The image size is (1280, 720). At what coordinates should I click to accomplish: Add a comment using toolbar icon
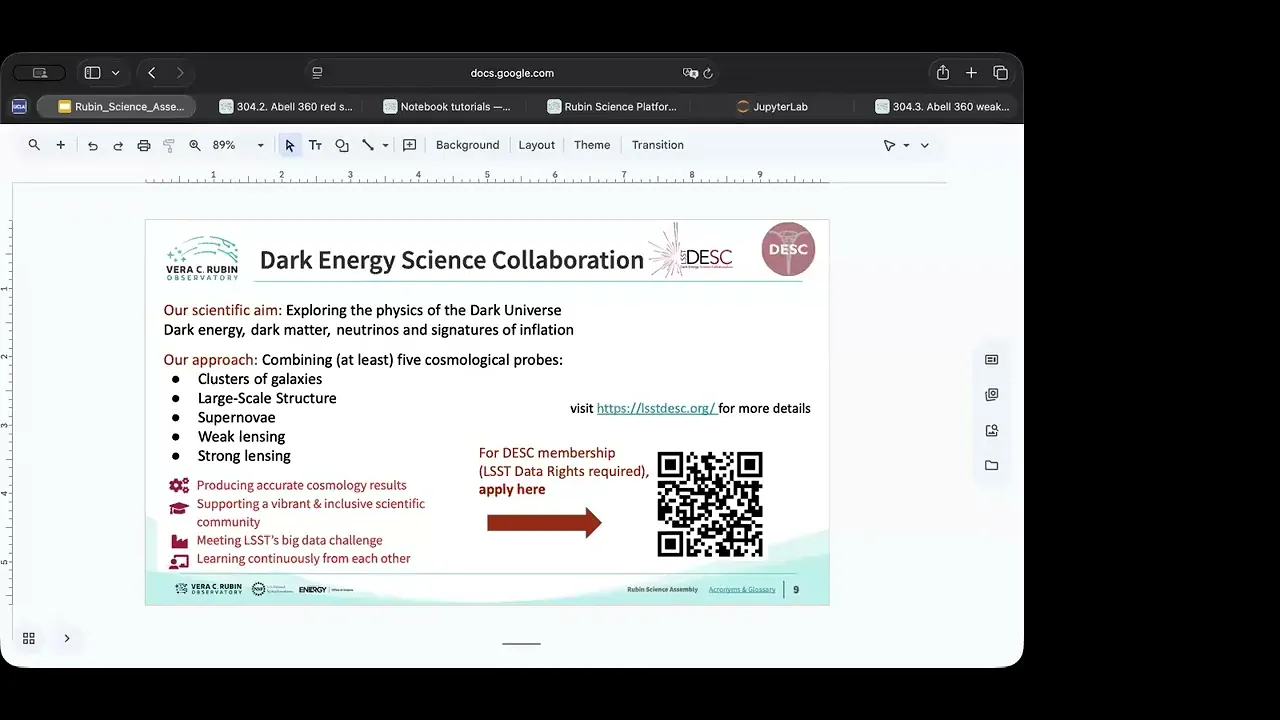409,145
